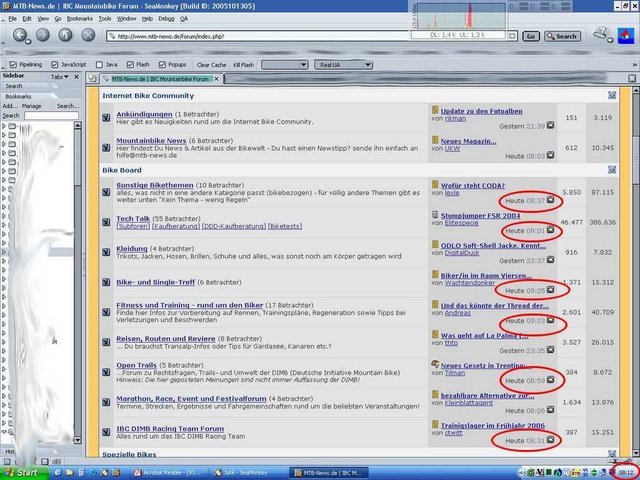The height and width of the screenshot is (480, 640).
Task: Open the File menu
Action: coord(13,19)
